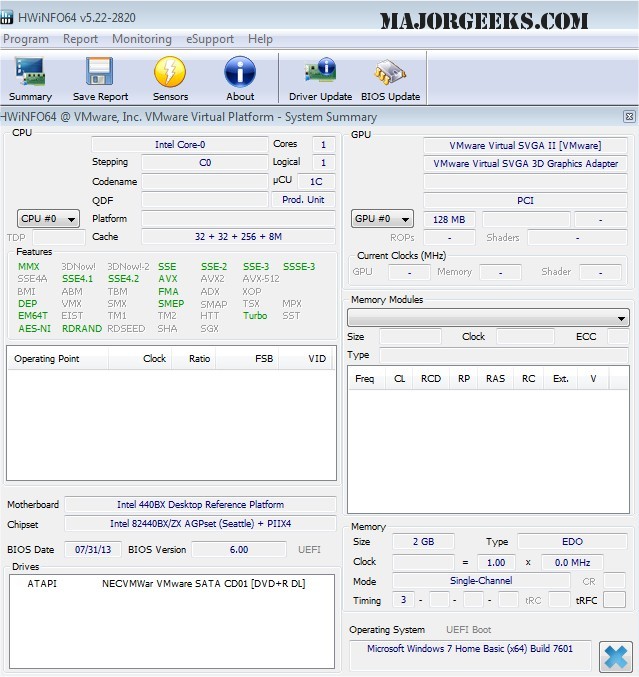Select the ATAPI NECVMWar drive entry

[x=171, y=584]
